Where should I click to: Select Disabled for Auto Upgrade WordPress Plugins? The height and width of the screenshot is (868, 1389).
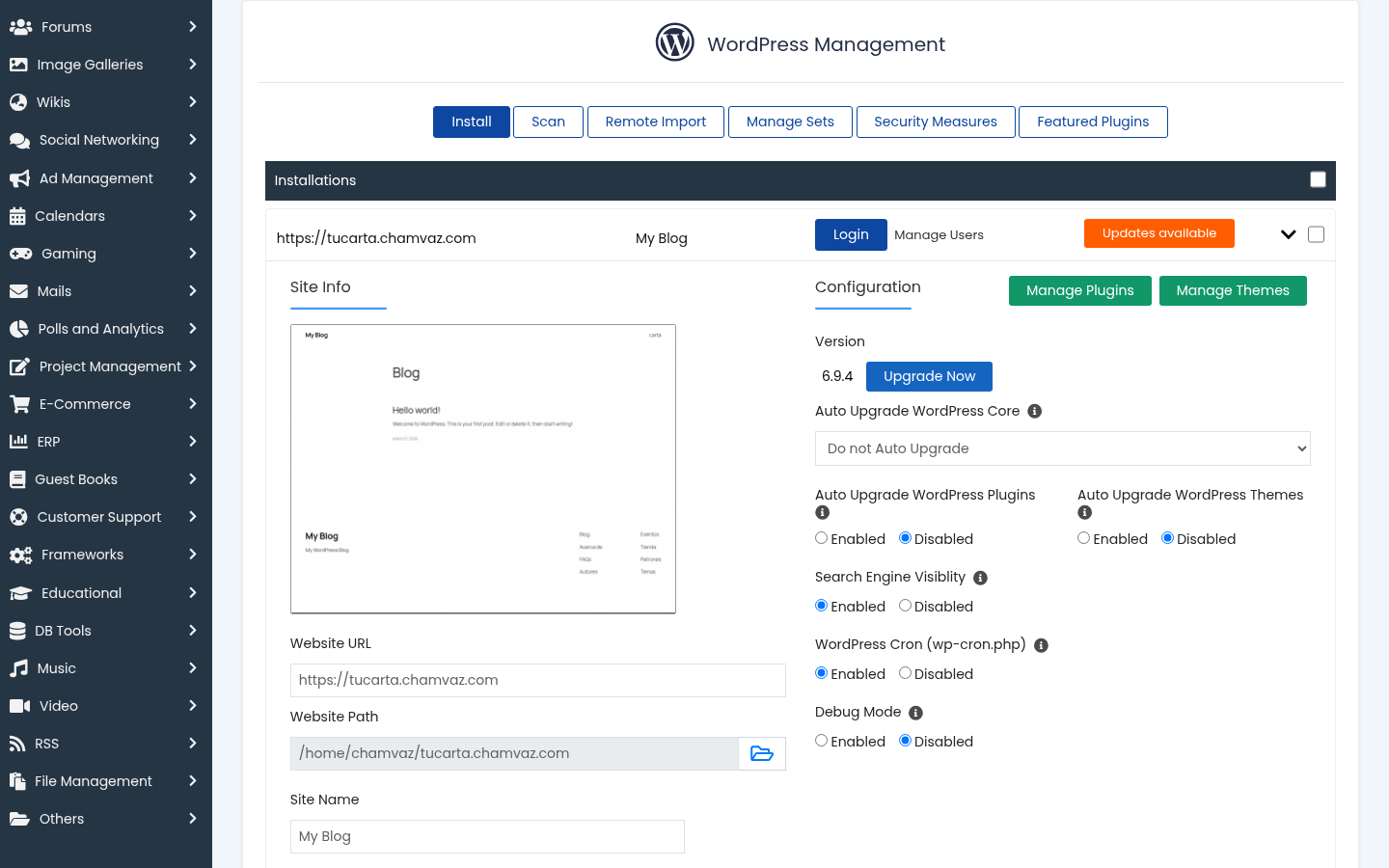(x=906, y=538)
